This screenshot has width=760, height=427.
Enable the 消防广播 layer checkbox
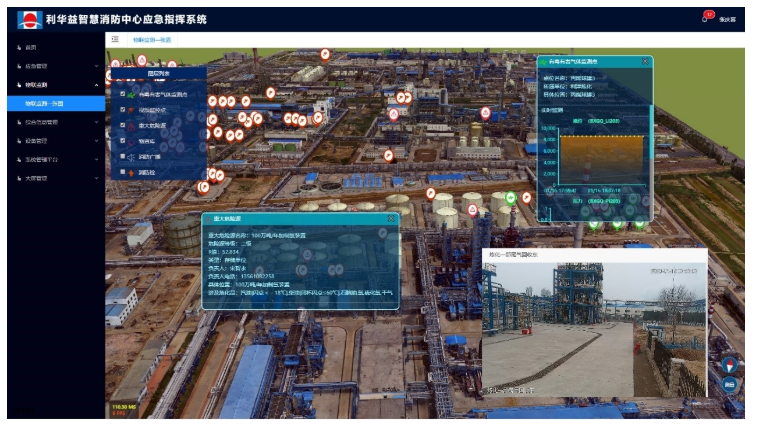[123, 156]
